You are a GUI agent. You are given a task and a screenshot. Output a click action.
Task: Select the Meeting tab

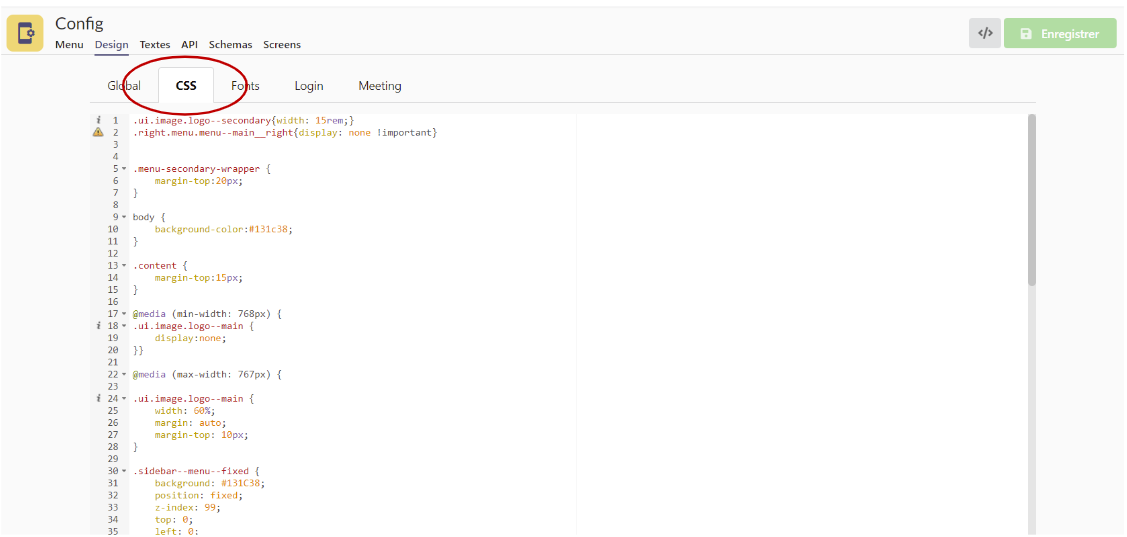[379, 86]
